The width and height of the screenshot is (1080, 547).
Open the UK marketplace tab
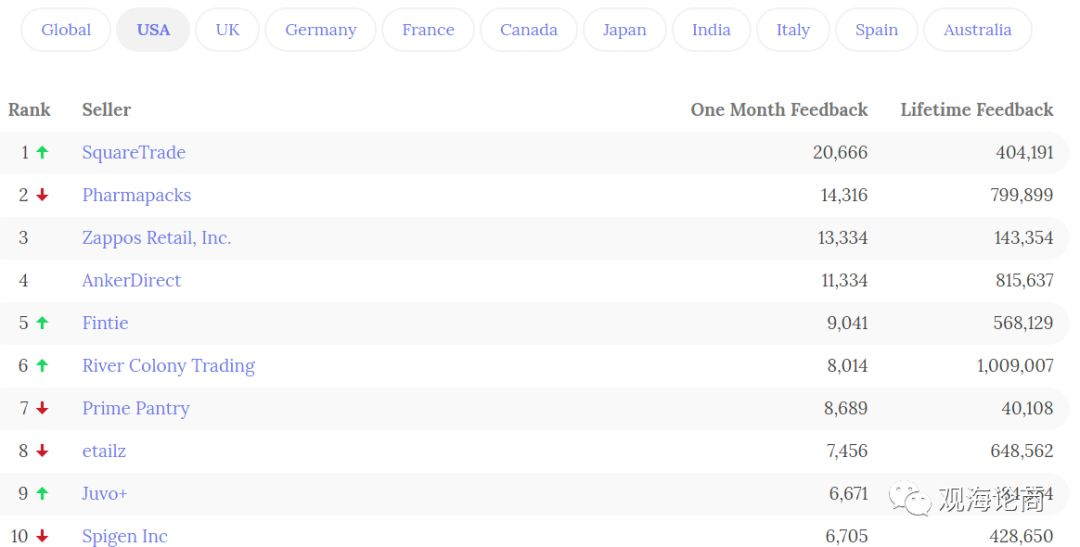pyautogui.click(x=227, y=30)
